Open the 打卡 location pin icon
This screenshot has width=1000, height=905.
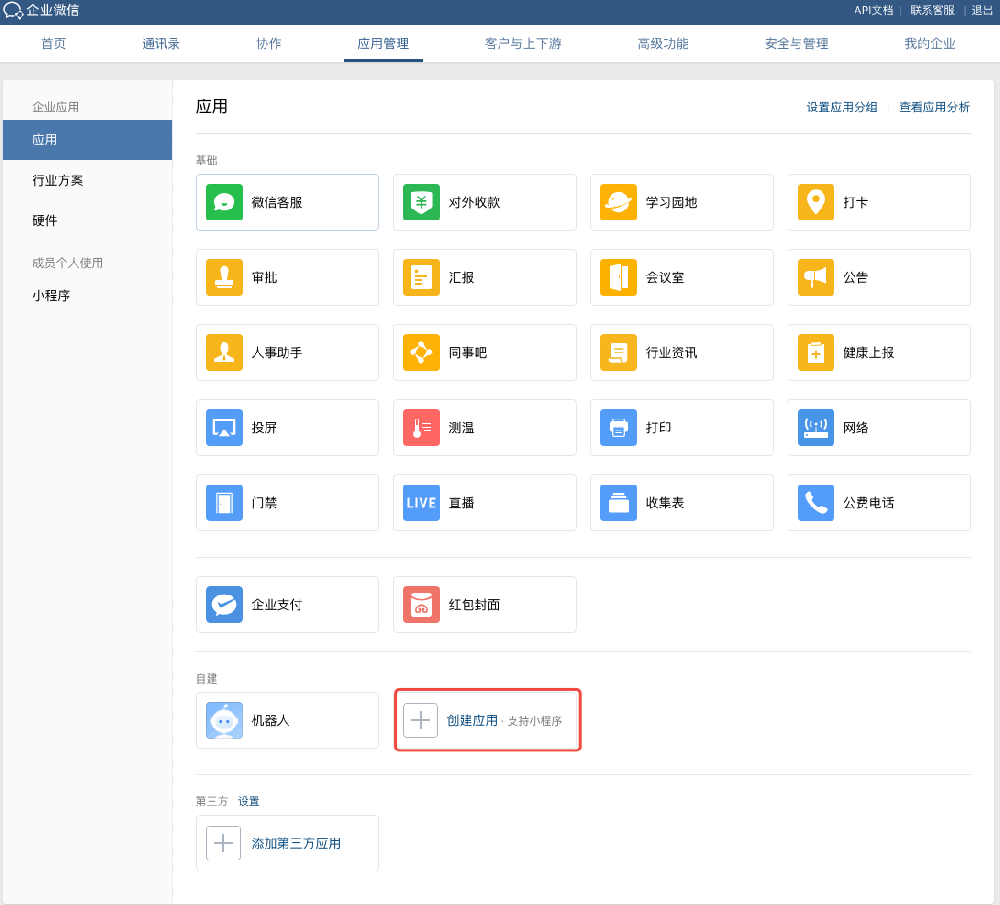pos(816,202)
